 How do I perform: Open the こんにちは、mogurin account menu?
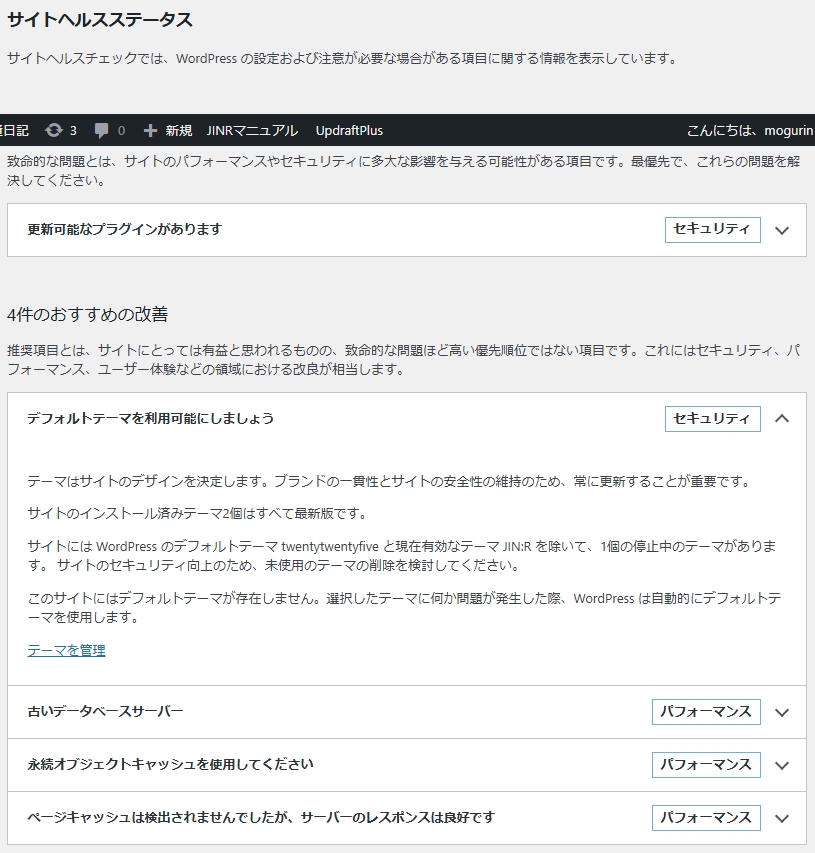point(750,130)
